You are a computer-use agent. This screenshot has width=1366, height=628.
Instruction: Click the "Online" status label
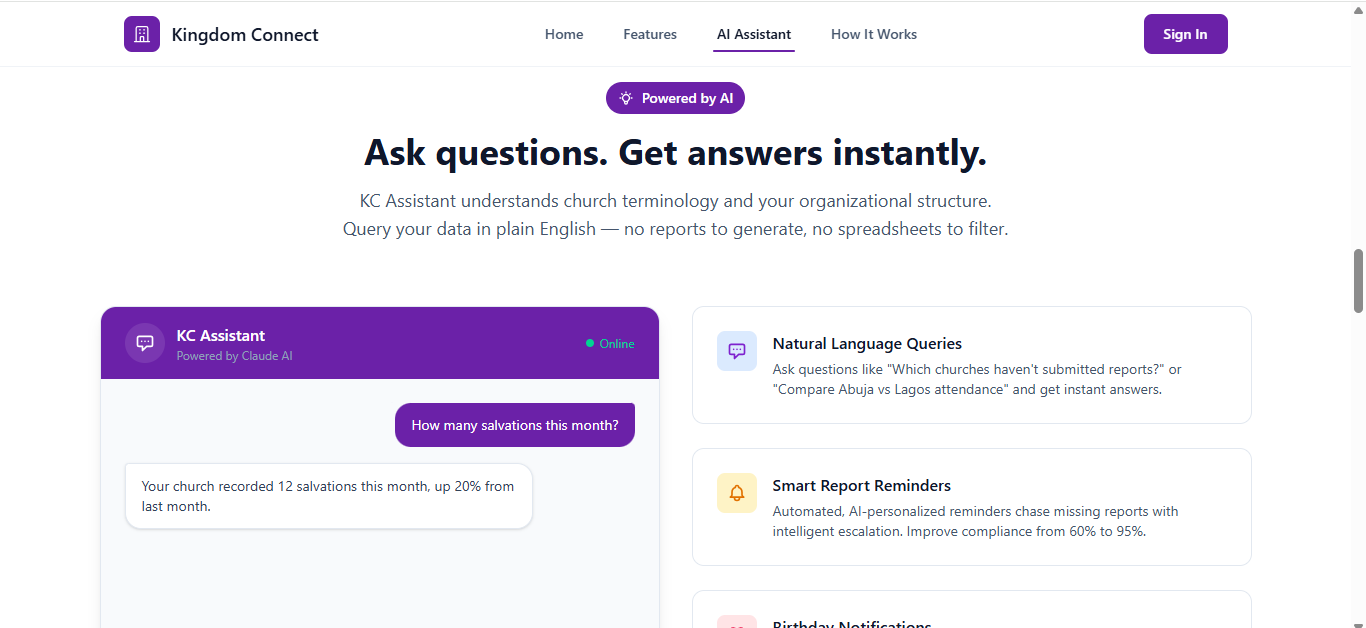click(x=617, y=343)
